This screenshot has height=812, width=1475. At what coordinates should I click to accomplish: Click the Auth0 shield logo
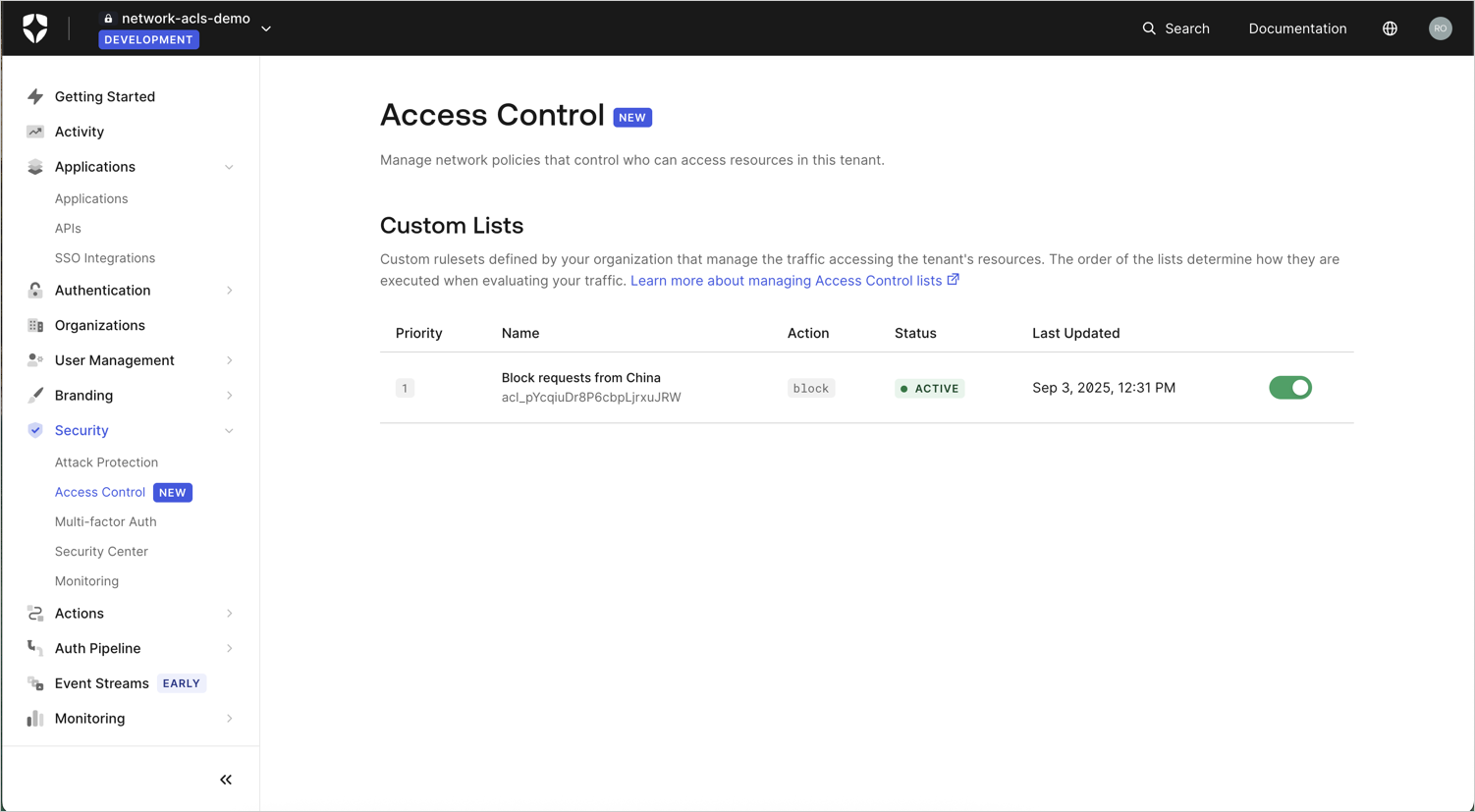coord(36,27)
